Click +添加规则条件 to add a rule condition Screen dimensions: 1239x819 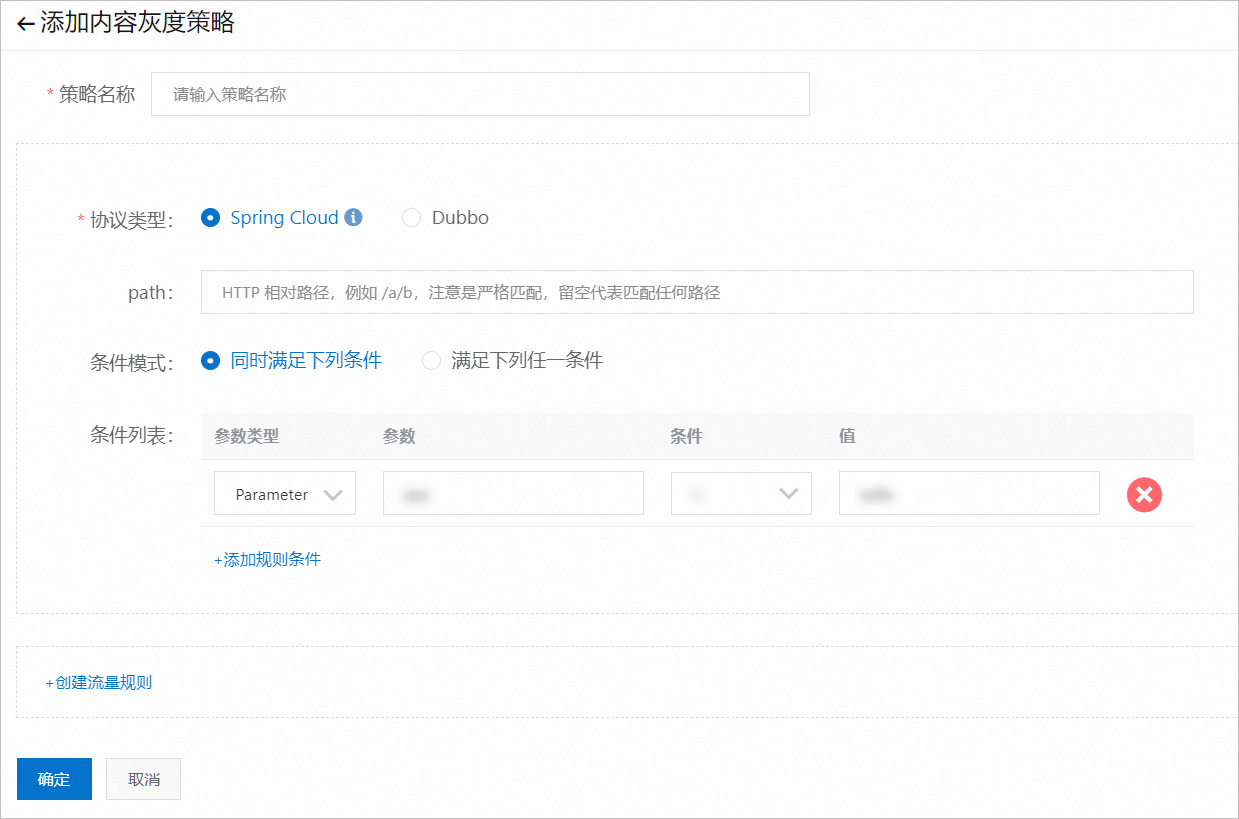coord(268,559)
